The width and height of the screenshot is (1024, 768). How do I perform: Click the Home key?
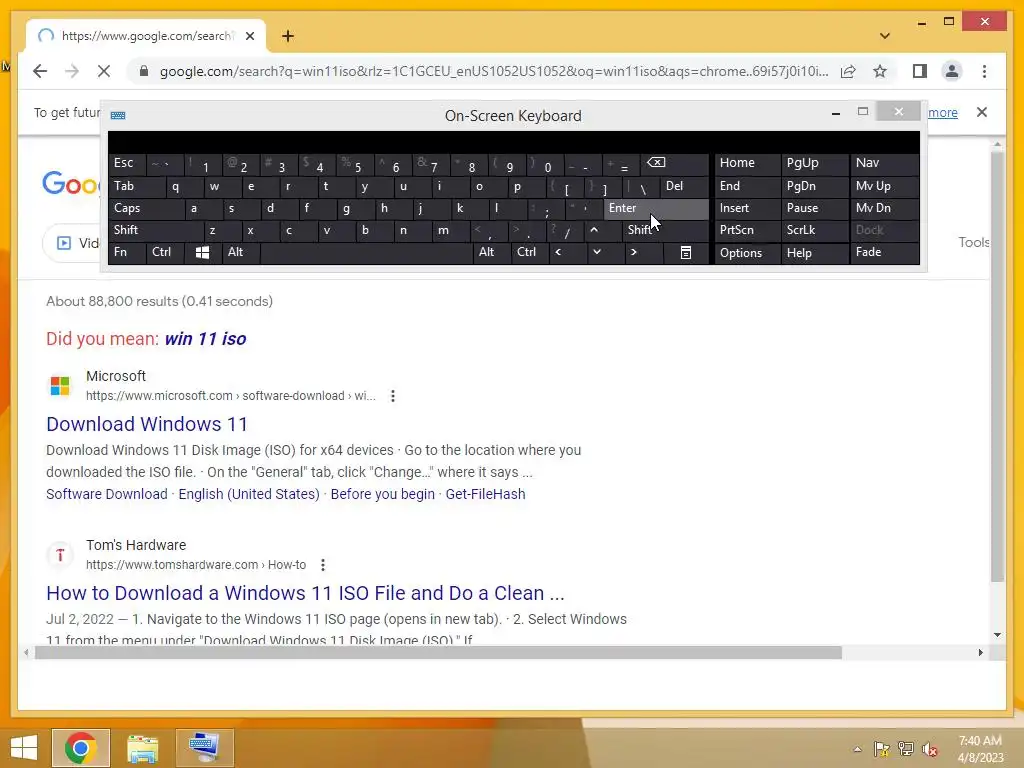tap(746, 163)
